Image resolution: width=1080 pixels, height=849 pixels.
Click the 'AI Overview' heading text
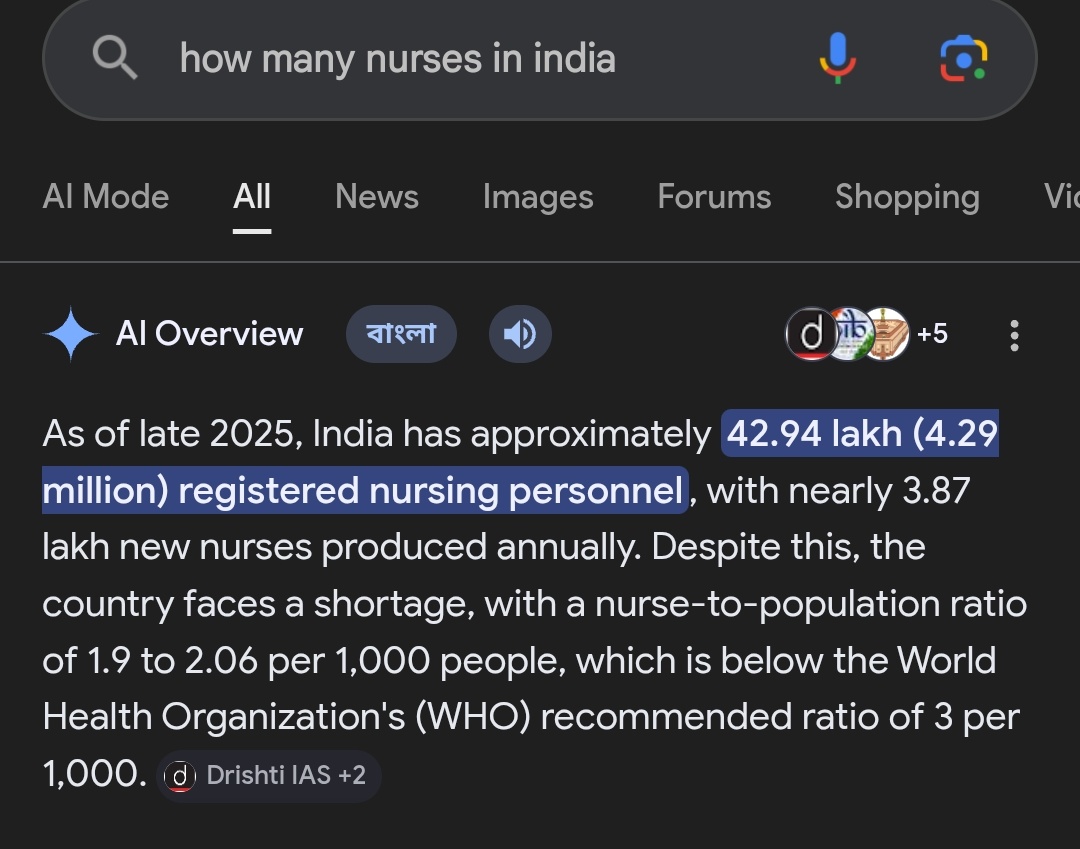[x=209, y=334]
